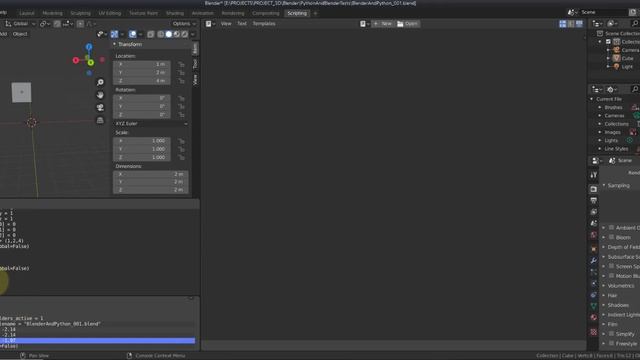
Task: Toggle the camera view icon
Action: pos(100,107)
